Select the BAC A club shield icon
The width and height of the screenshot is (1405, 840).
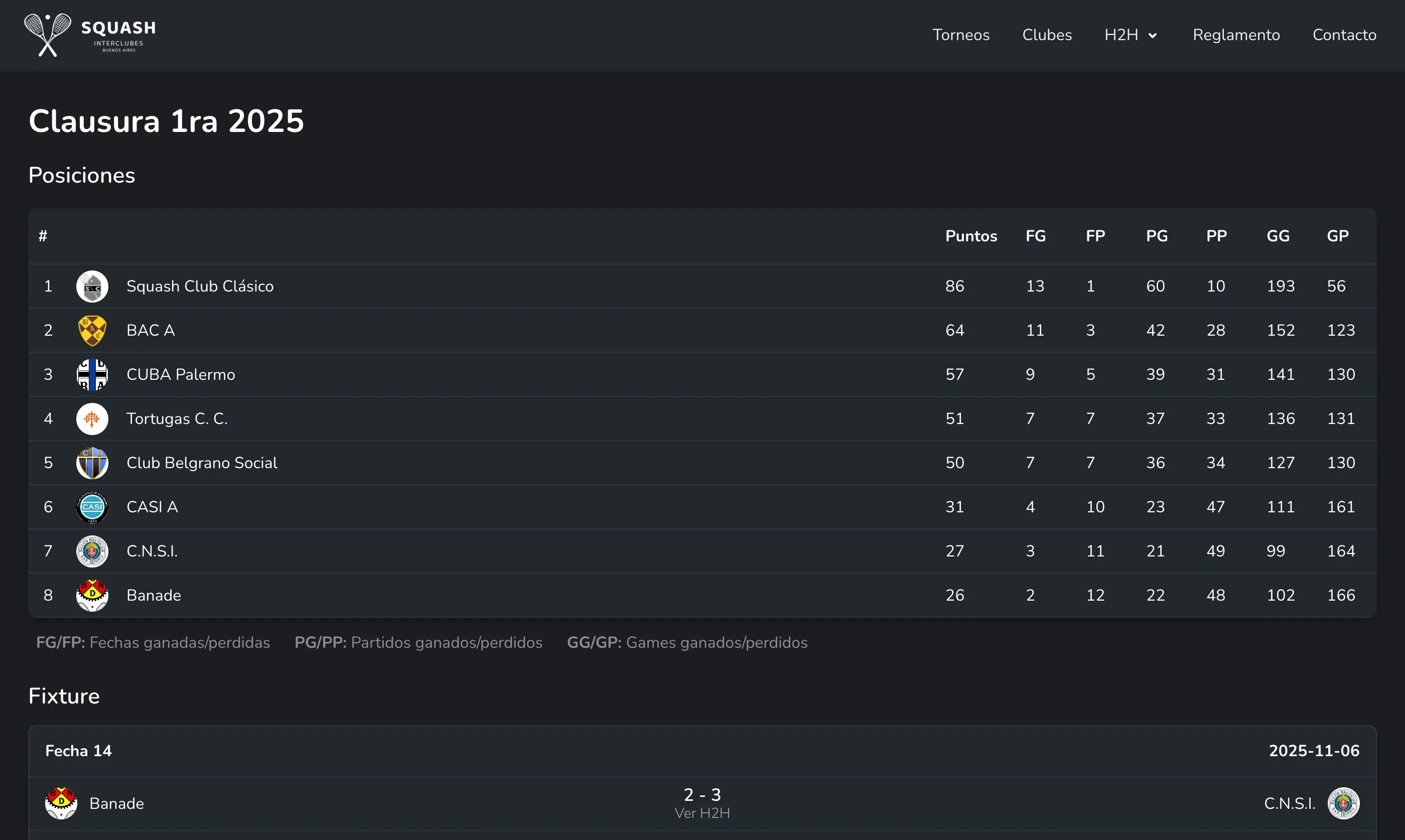pyautogui.click(x=92, y=330)
